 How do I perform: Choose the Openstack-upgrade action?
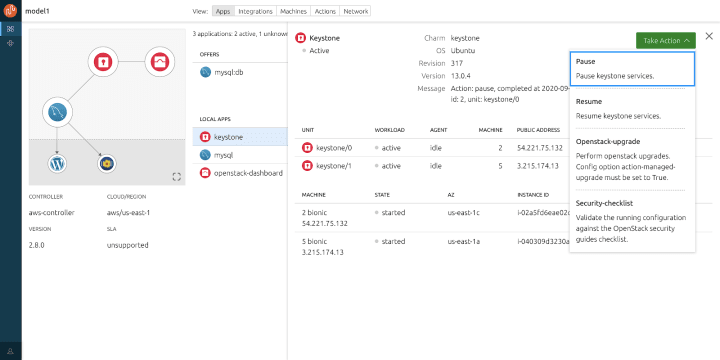coord(632,159)
